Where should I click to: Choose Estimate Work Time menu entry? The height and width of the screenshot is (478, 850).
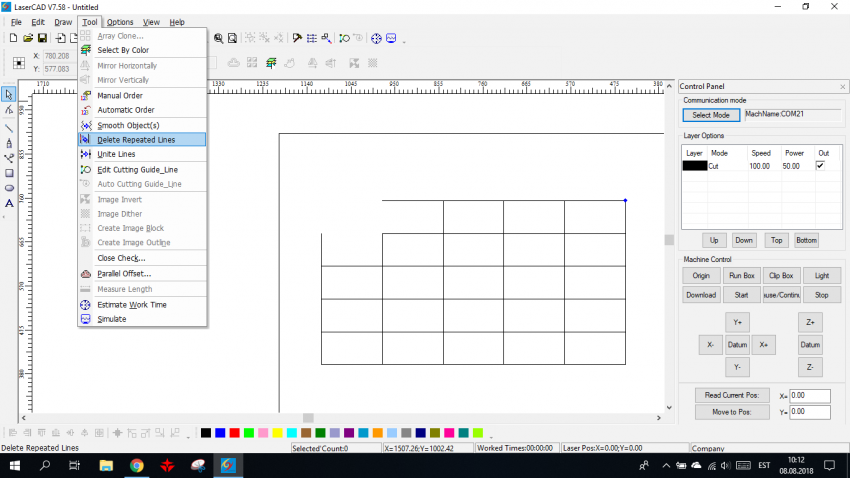click(x=142, y=305)
